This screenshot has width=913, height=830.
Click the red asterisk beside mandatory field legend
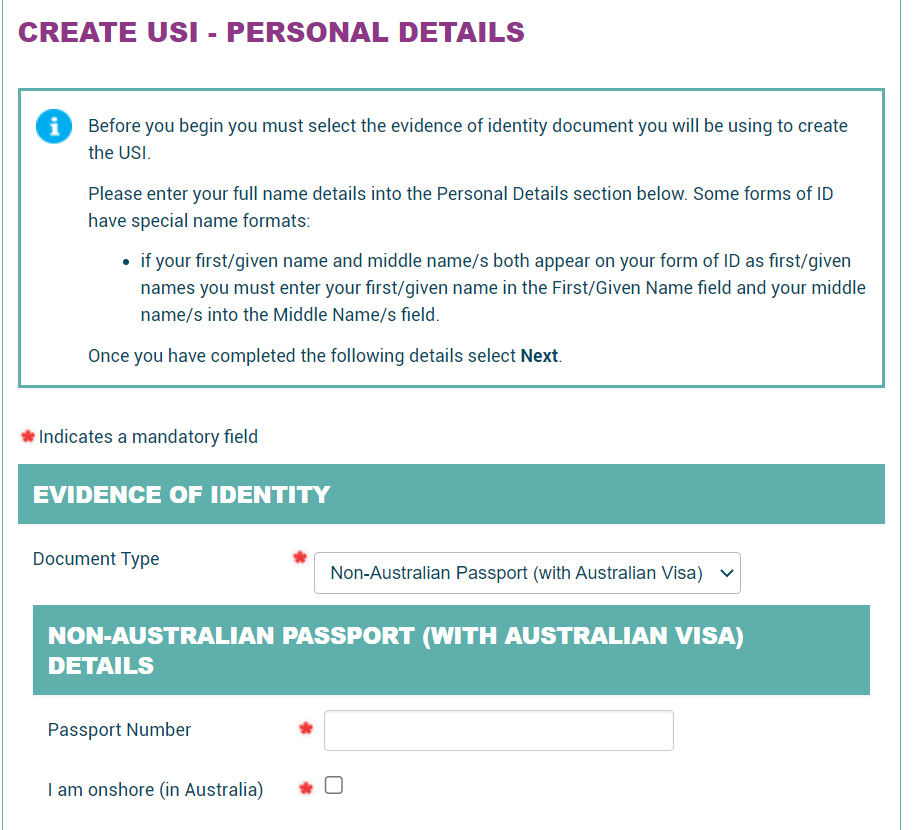point(28,437)
